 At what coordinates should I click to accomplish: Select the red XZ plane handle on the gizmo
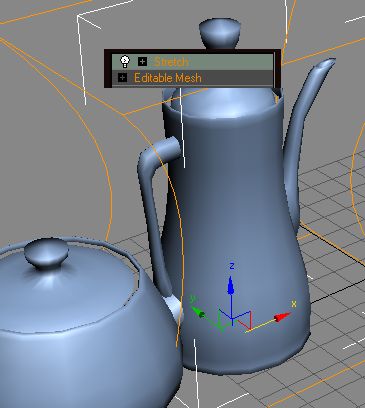pos(245,320)
